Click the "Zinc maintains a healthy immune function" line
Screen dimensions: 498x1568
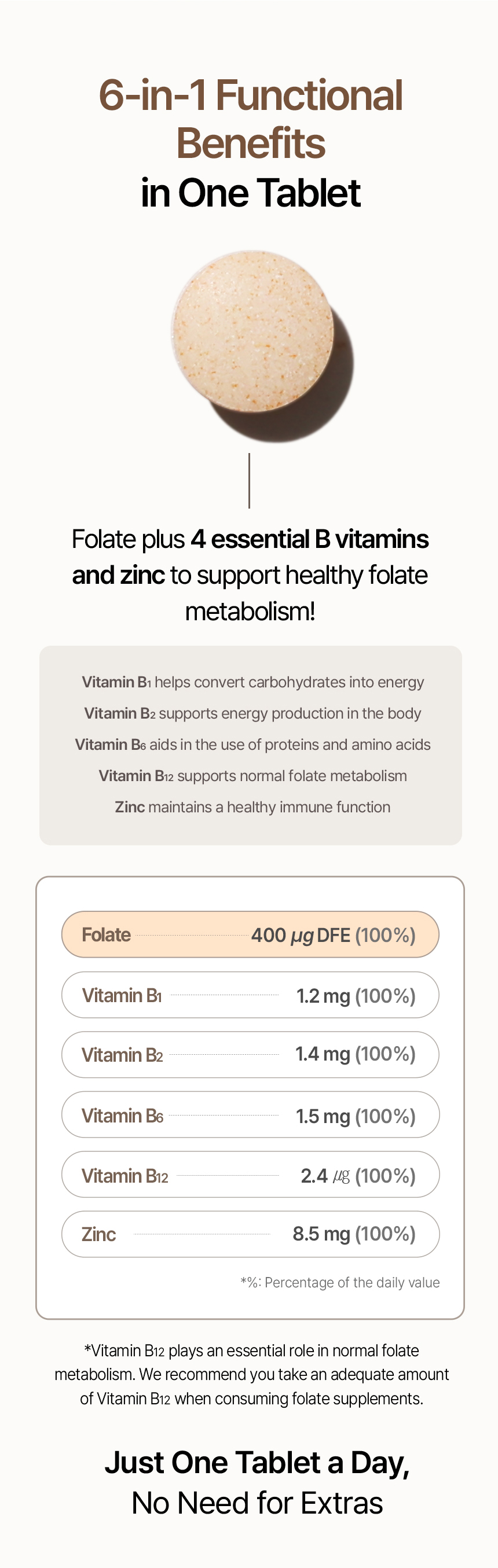(252, 807)
